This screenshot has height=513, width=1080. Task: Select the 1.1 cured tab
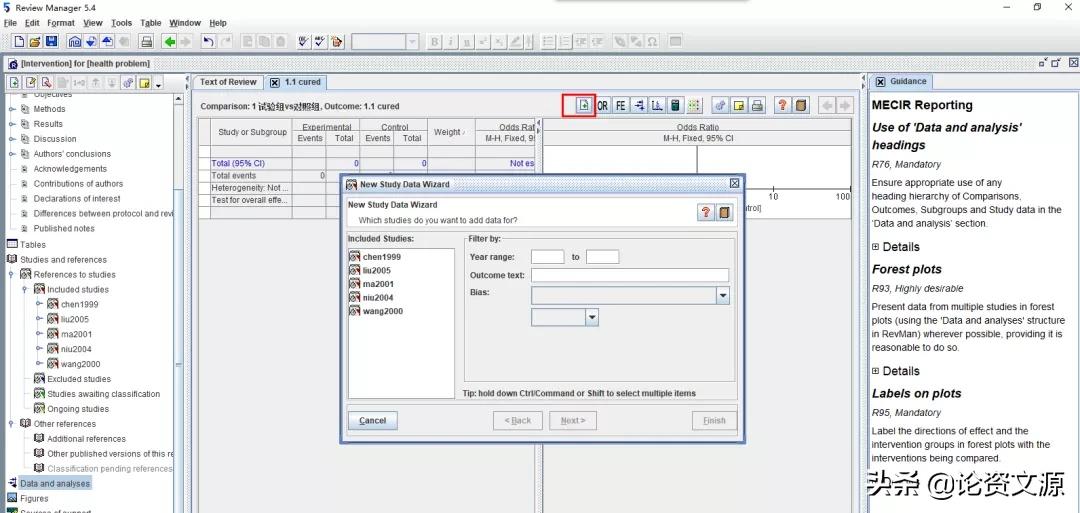297,82
